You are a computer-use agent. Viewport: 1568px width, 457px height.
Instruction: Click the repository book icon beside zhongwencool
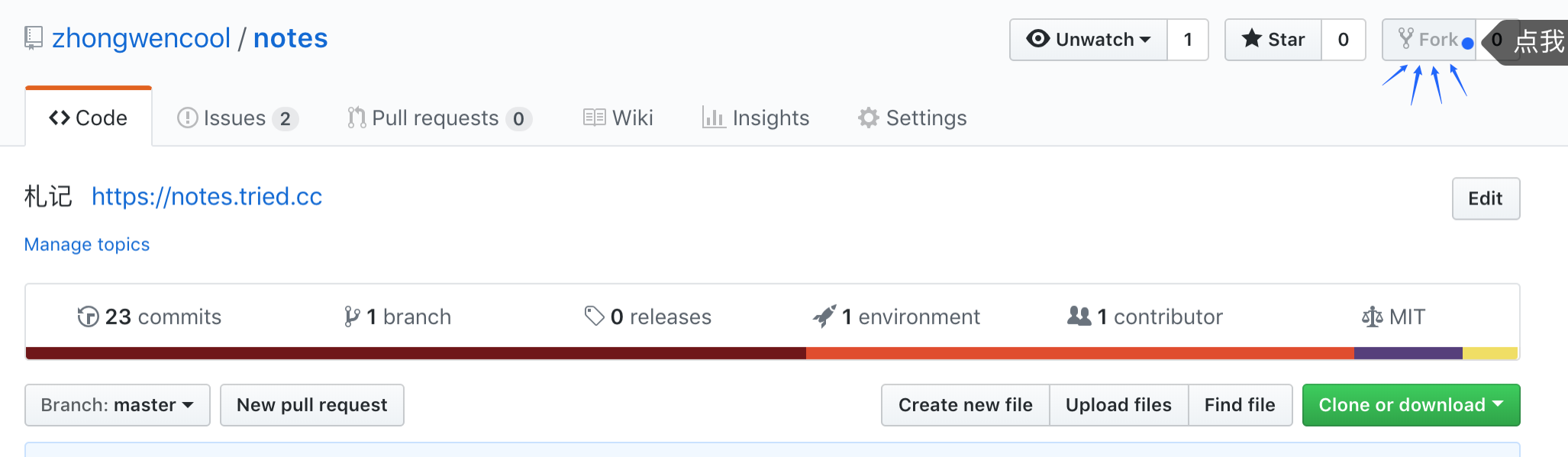pyautogui.click(x=34, y=38)
